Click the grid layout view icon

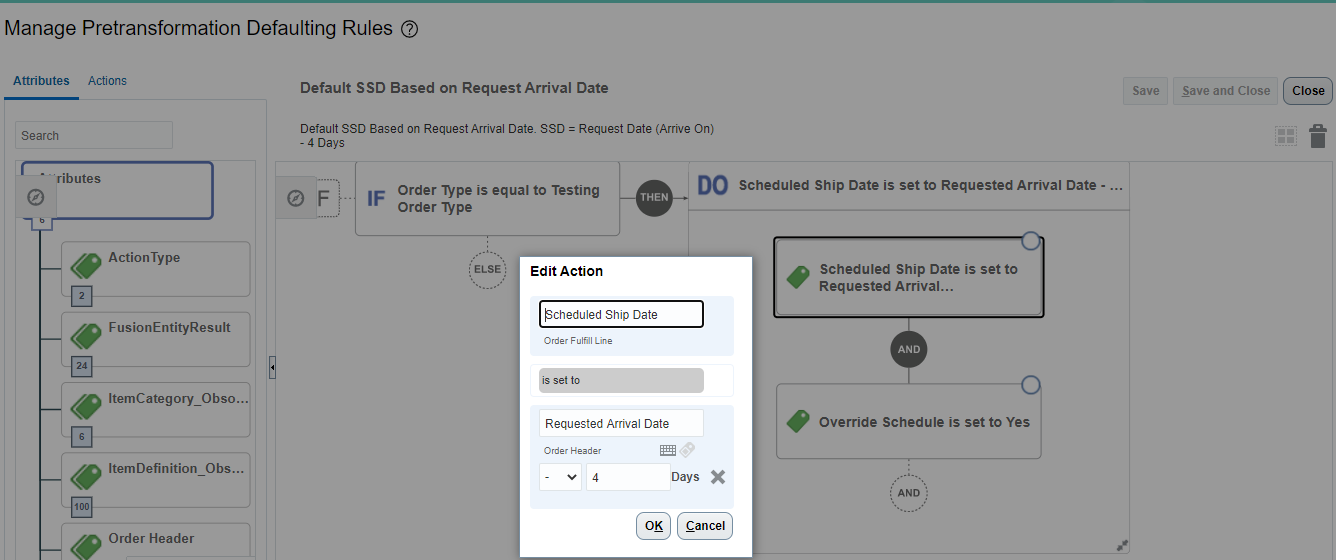pyautogui.click(x=1286, y=136)
